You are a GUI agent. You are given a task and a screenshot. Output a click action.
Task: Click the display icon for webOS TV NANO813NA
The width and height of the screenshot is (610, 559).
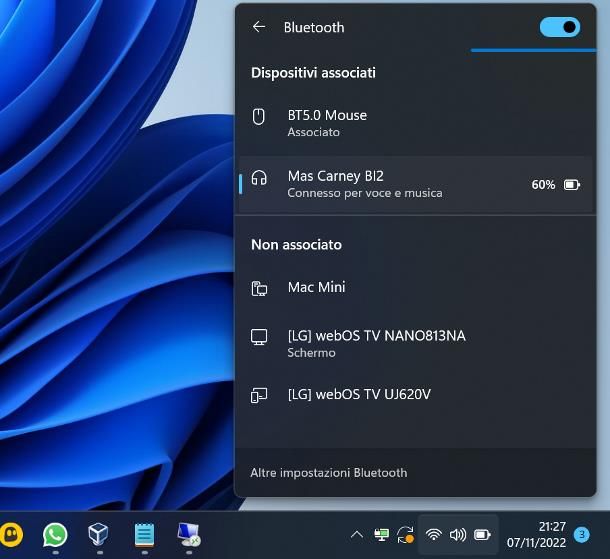tap(259, 337)
